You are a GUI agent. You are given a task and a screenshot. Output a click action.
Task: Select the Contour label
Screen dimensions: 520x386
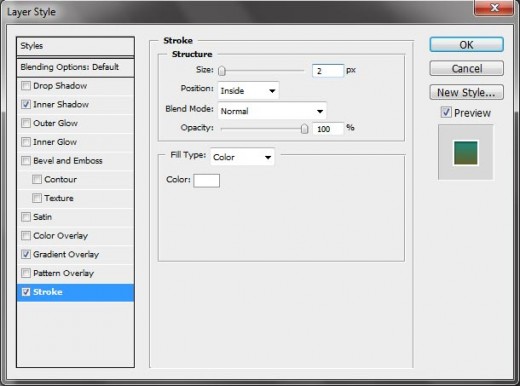(x=60, y=179)
